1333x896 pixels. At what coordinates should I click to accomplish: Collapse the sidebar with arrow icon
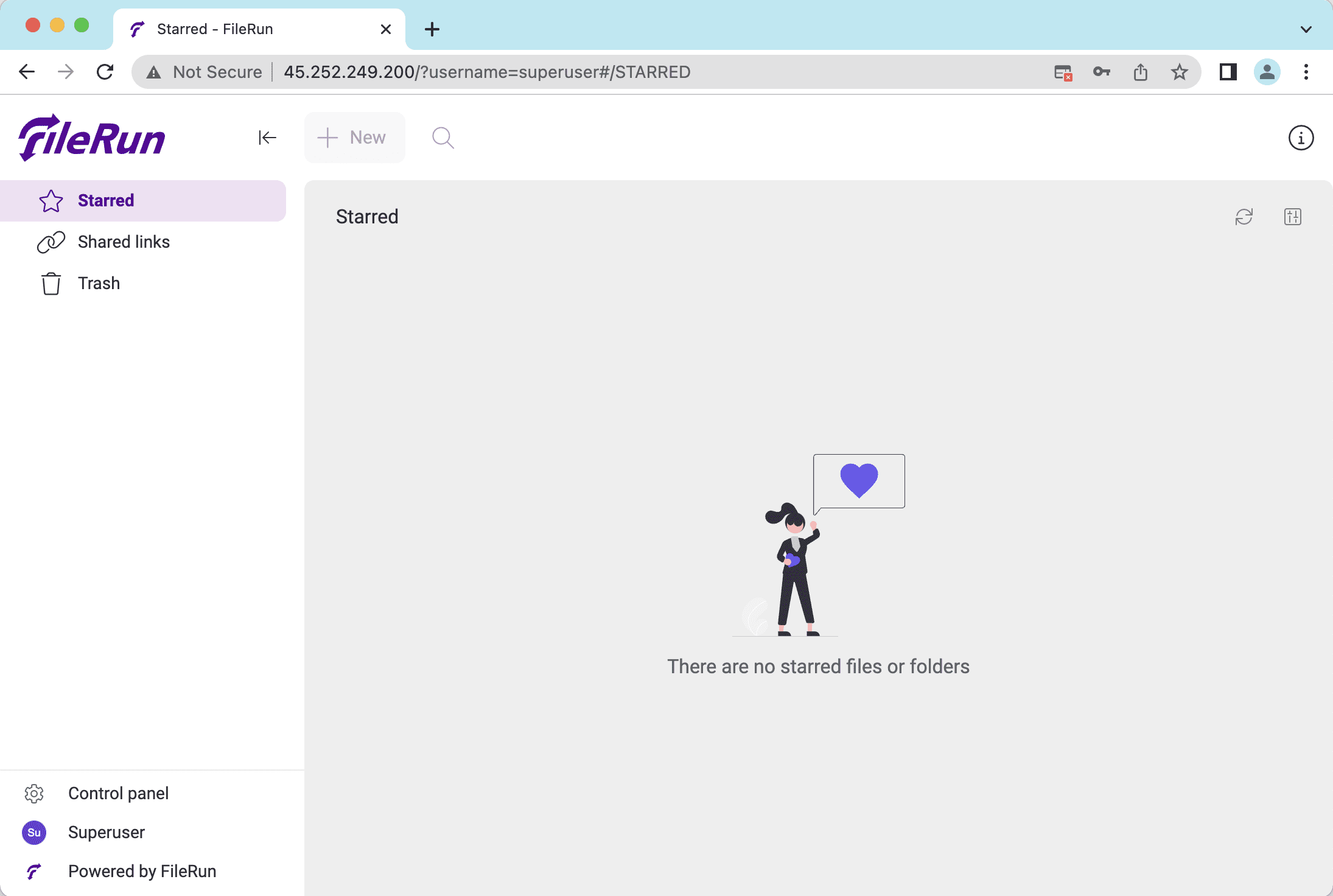coord(267,138)
